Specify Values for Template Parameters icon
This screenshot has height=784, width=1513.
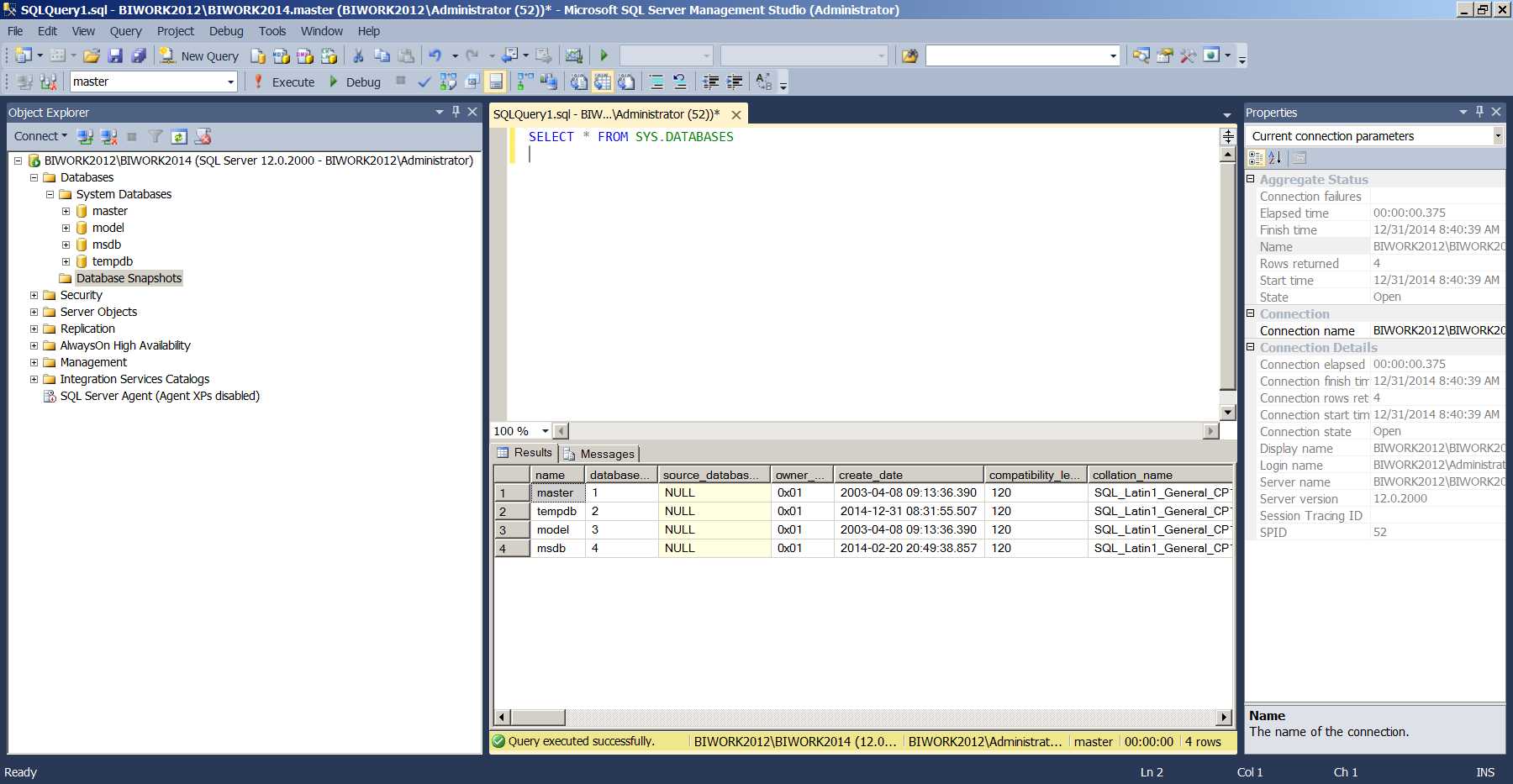pos(763,82)
